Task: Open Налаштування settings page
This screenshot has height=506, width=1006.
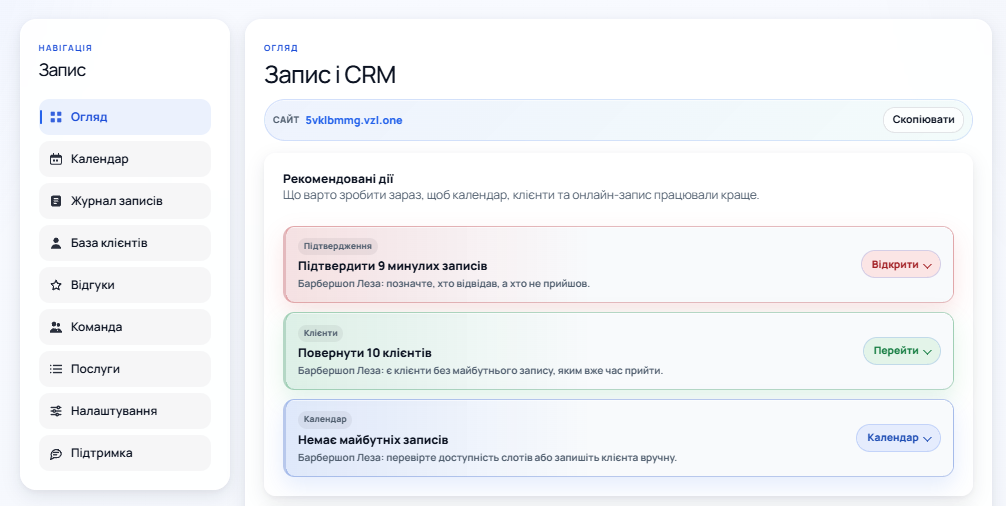Action: coord(125,411)
